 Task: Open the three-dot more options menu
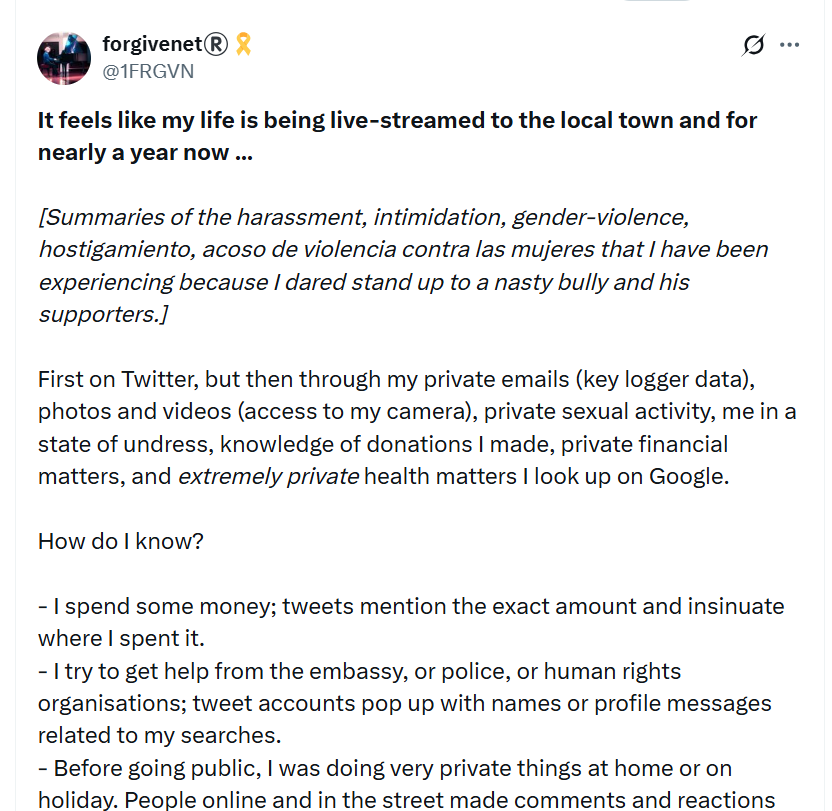click(x=790, y=45)
